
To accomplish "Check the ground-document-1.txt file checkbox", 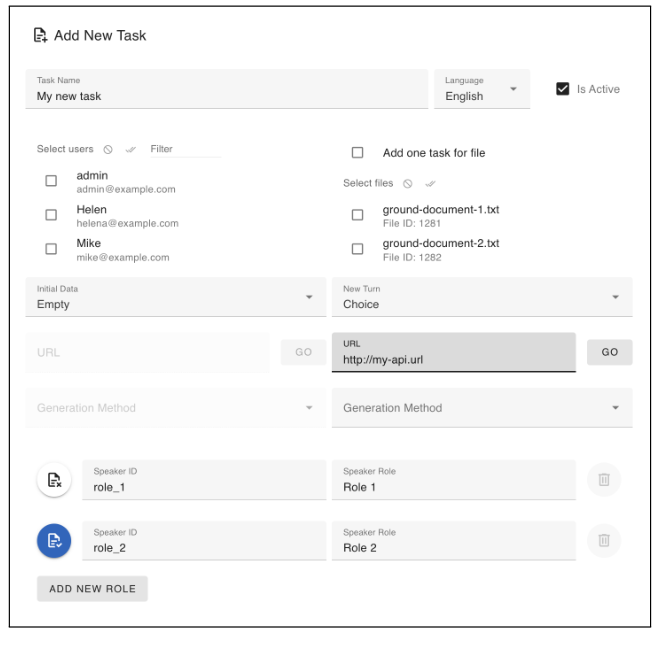I will click(357, 215).
